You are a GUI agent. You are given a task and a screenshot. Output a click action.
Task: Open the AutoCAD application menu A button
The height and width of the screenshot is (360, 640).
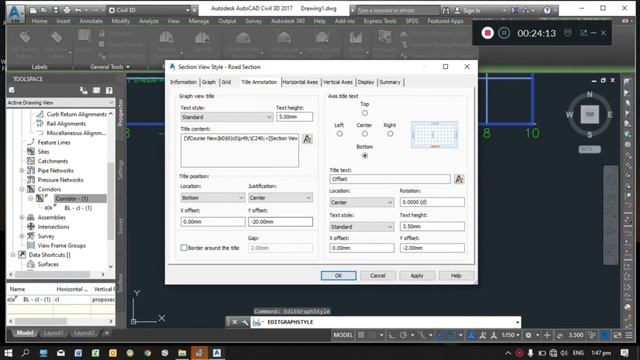[x=15, y=13]
